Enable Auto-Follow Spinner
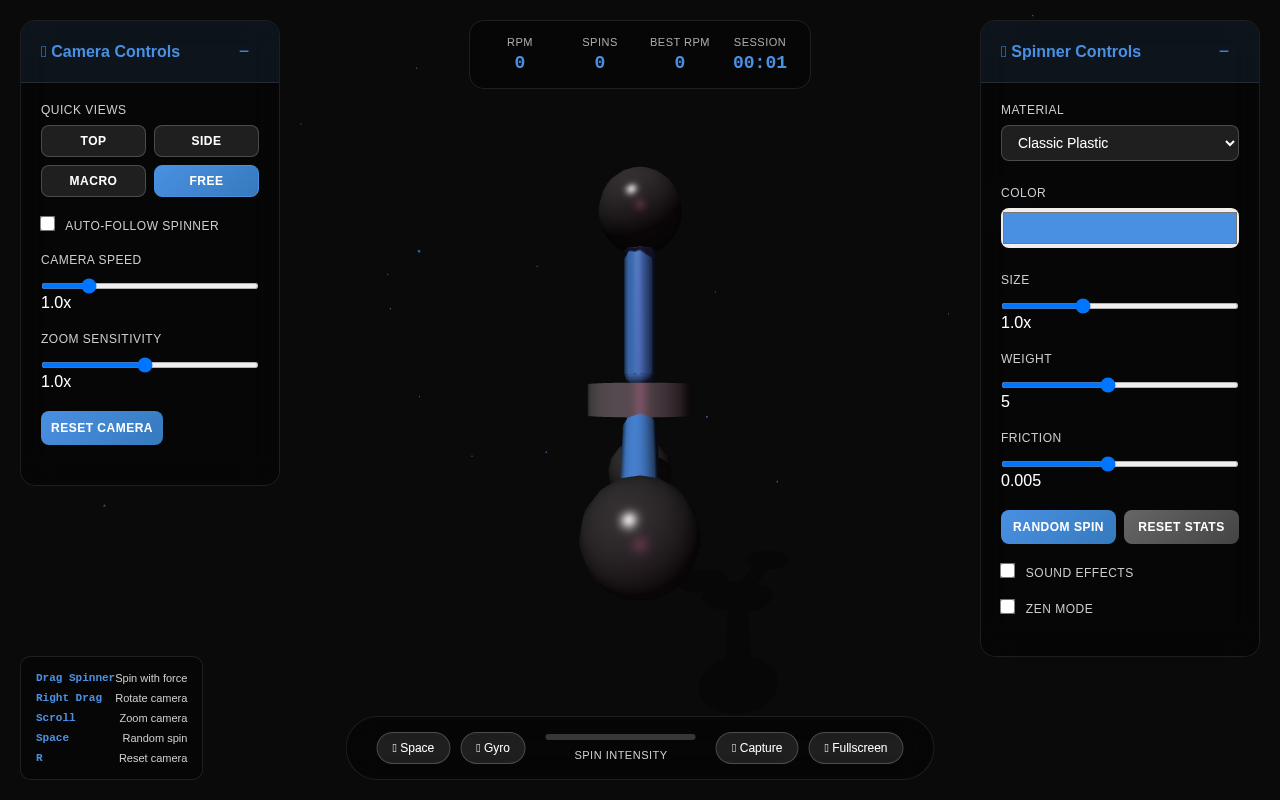This screenshot has width=1280, height=800. point(47,223)
